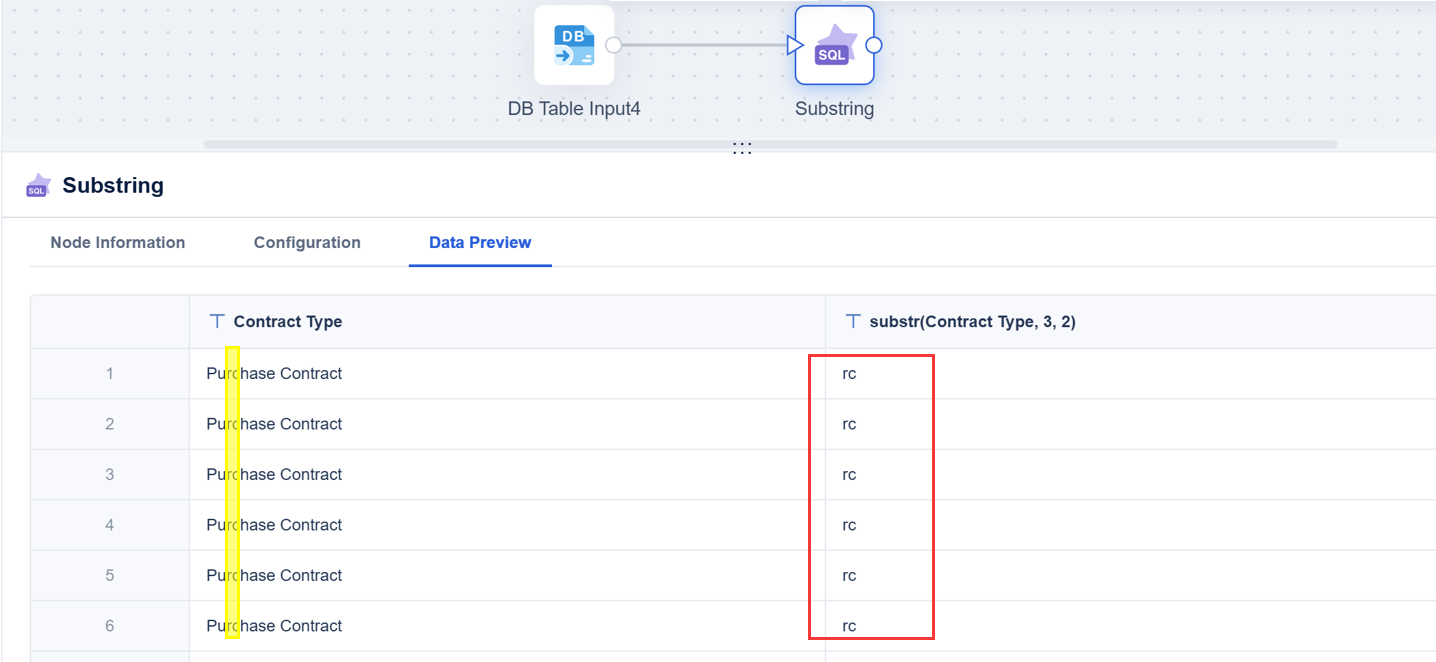Click the Purchase Contract cell in row 3

[274, 474]
